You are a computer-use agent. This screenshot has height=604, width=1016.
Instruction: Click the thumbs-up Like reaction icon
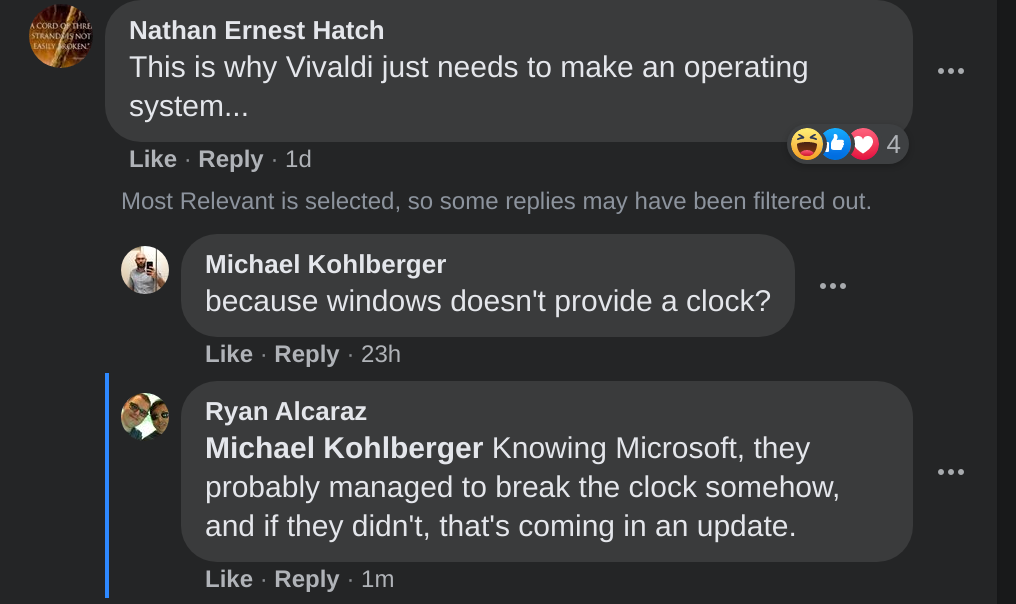[x=835, y=145]
